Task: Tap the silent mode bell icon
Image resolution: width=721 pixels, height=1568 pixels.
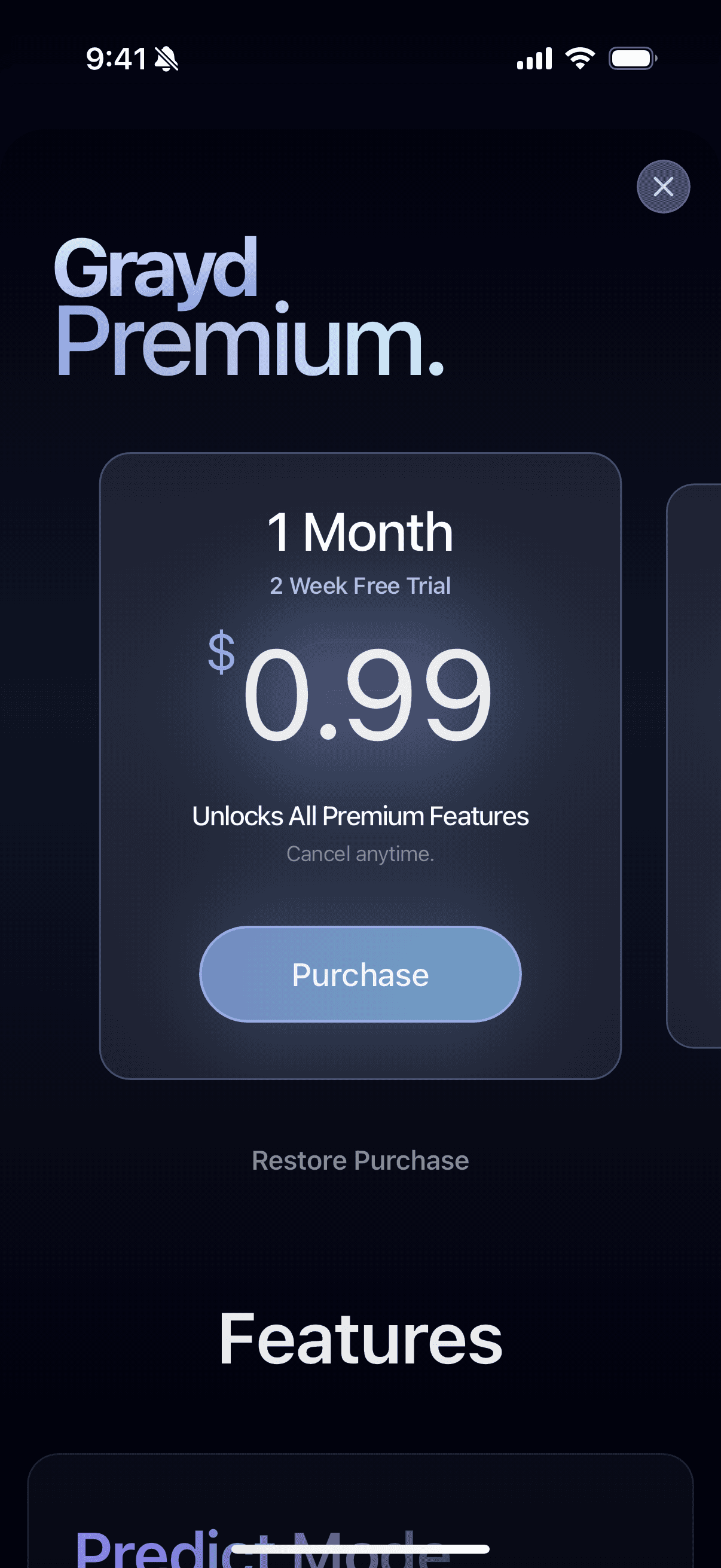Action: 166,59
